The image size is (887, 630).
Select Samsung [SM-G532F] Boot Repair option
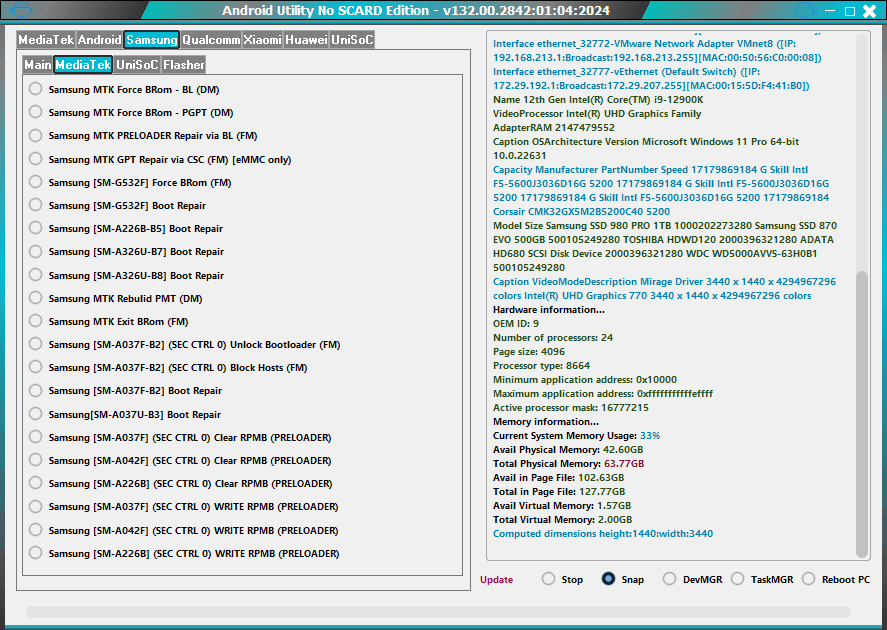click(x=36, y=205)
